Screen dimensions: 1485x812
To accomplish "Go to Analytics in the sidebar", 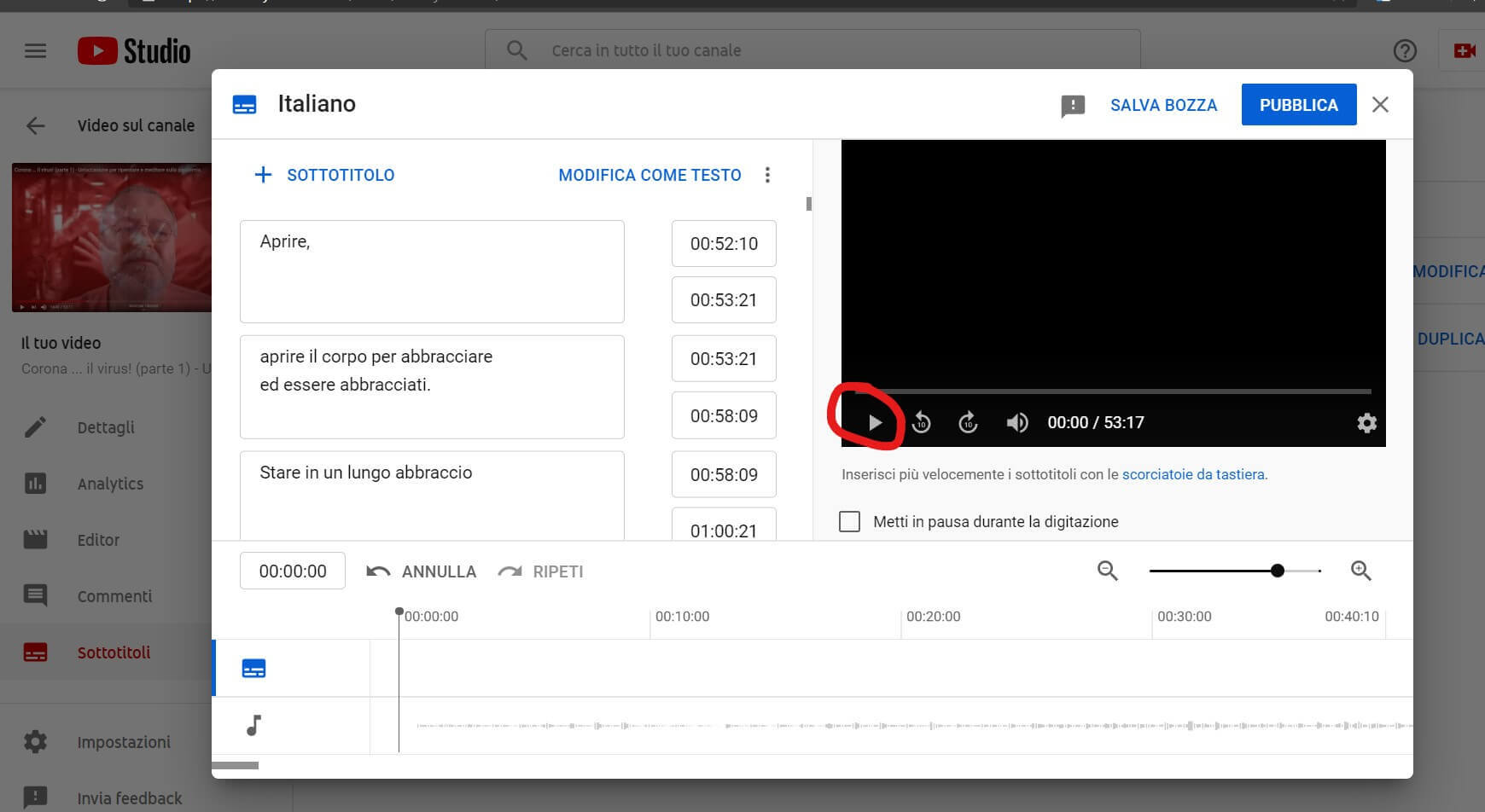I will 110,484.
